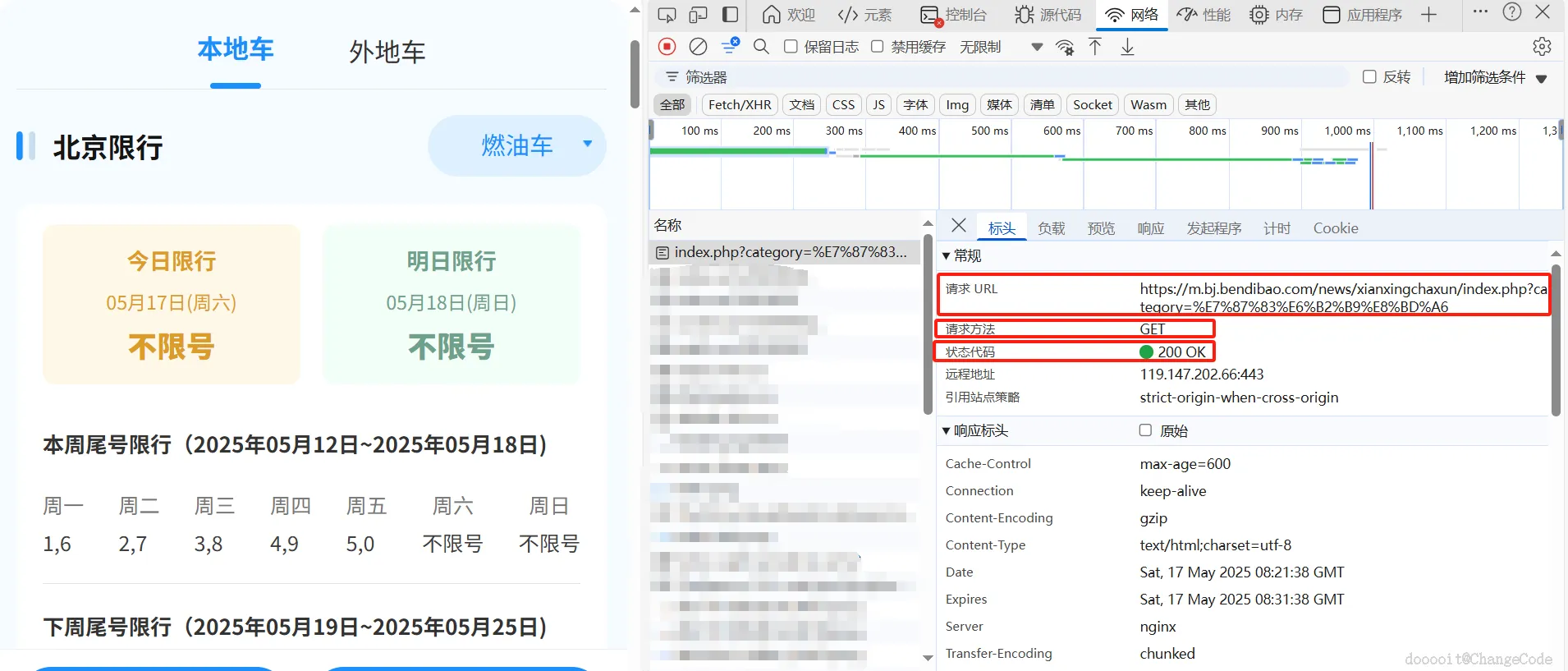The width and height of the screenshot is (1568, 671).
Task: Enable the 保留日志 checkbox
Action: (x=791, y=47)
